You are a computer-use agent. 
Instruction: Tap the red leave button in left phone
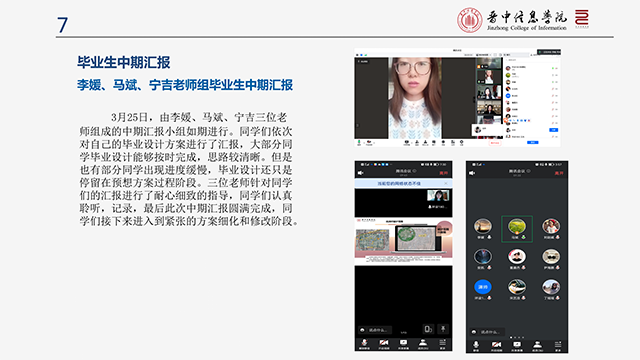click(x=443, y=173)
